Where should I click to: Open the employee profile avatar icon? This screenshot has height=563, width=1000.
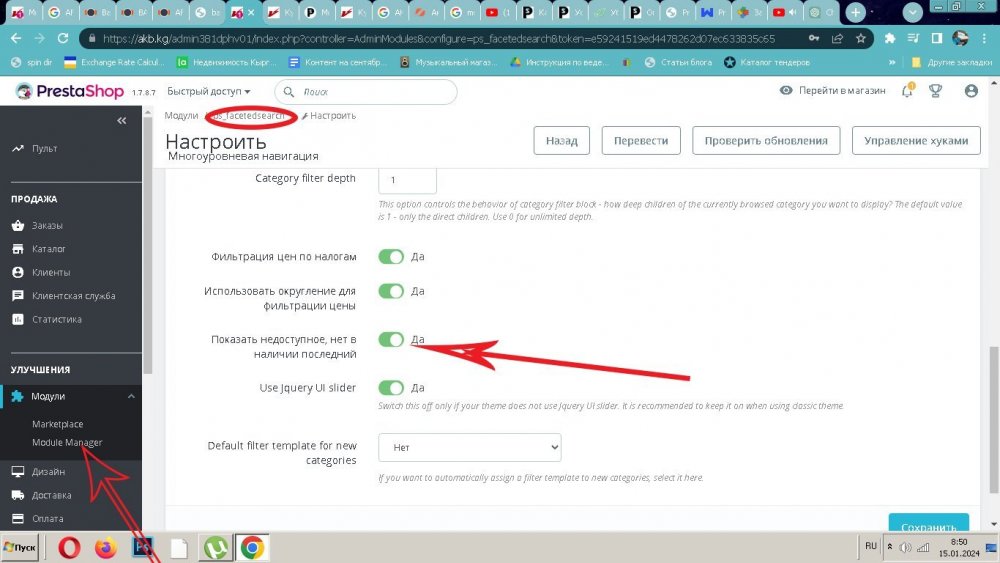(971, 91)
